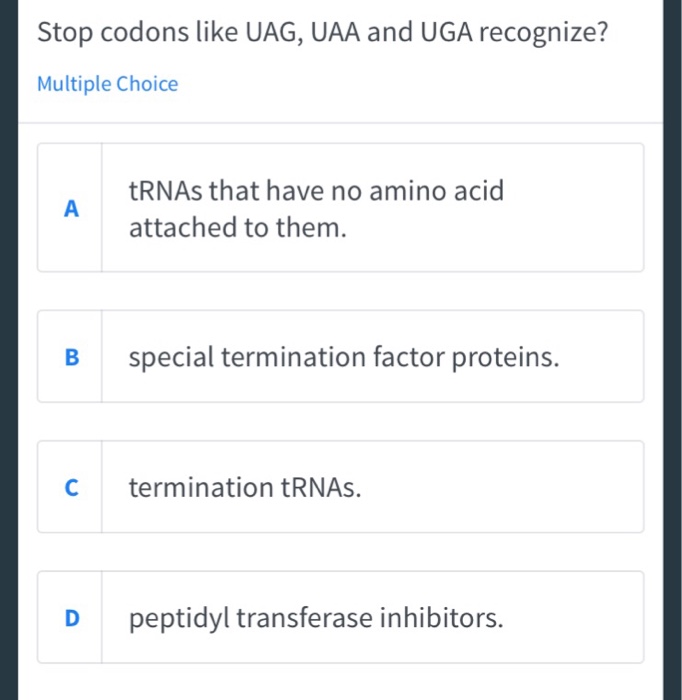Mark the letter D answer badge
Viewport: 682px width, 700px height.
70,618
